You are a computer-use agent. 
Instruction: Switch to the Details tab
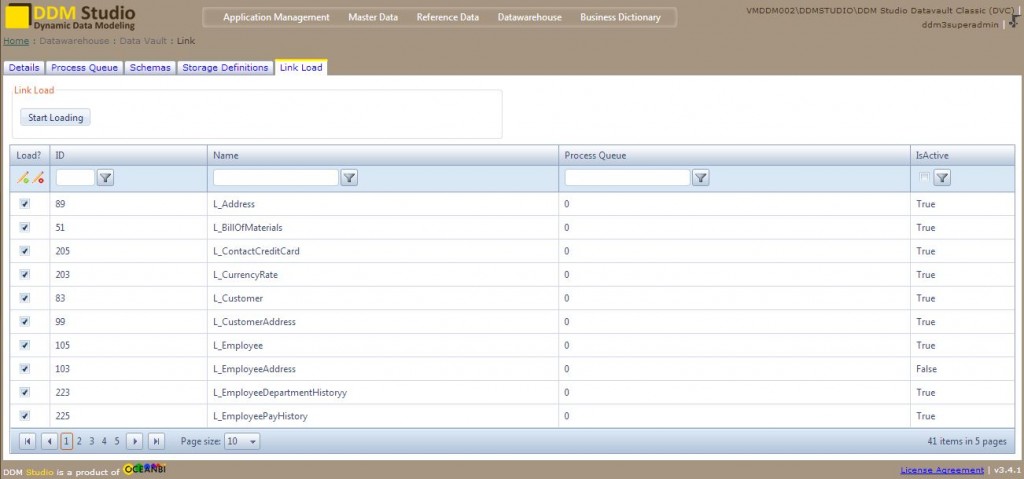(x=24, y=67)
